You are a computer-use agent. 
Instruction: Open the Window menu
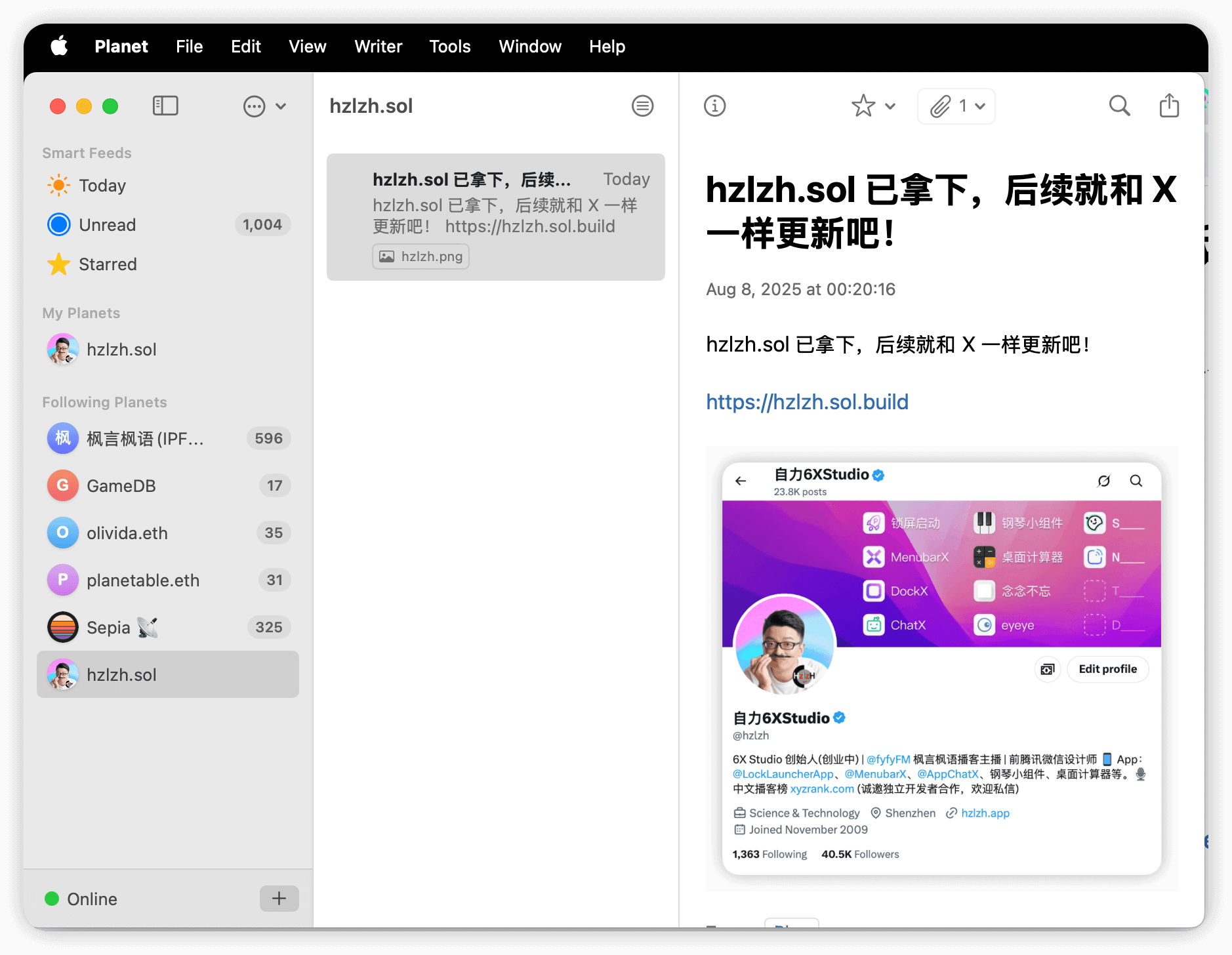click(530, 47)
